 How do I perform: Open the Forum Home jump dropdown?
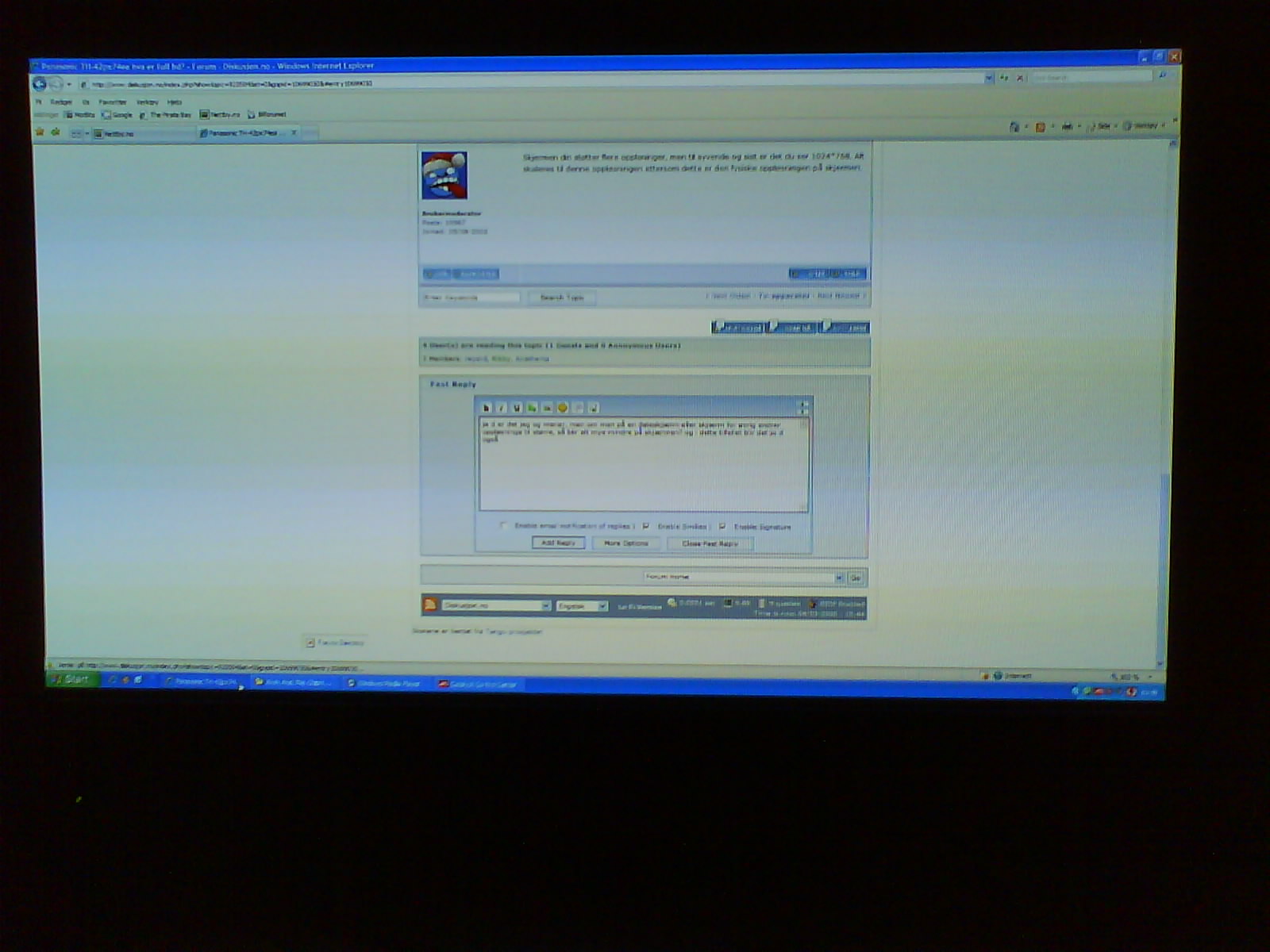pos(743,578)
